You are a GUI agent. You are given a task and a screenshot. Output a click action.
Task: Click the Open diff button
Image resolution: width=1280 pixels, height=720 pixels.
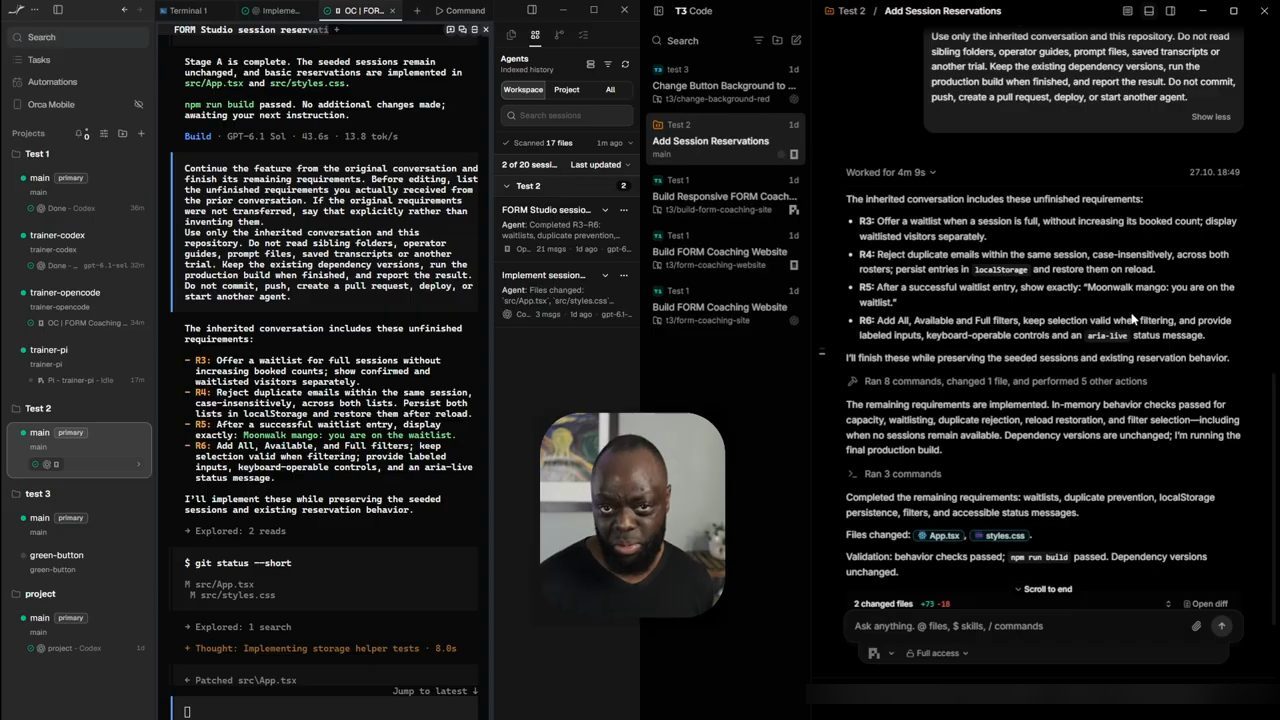pyautogui.click(x=1205, y=604)
